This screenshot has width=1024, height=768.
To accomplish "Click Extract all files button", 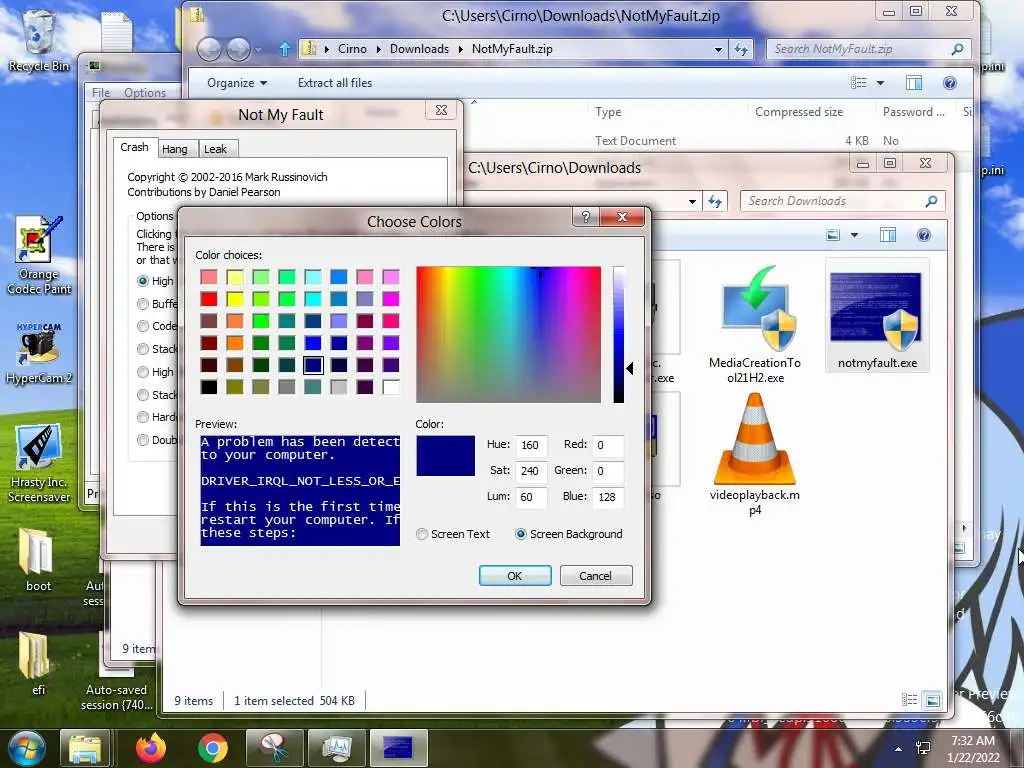I will [335, 83].
